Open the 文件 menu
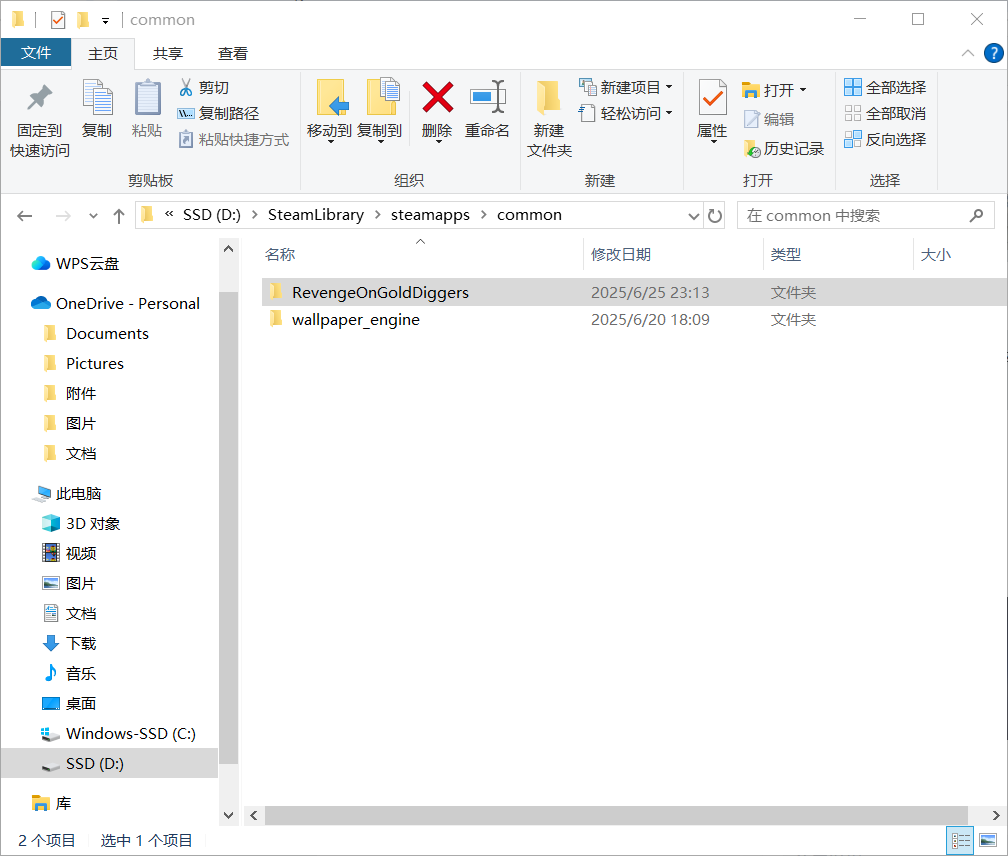Viewport: 1008px width, 856px height. click(36, 53)
